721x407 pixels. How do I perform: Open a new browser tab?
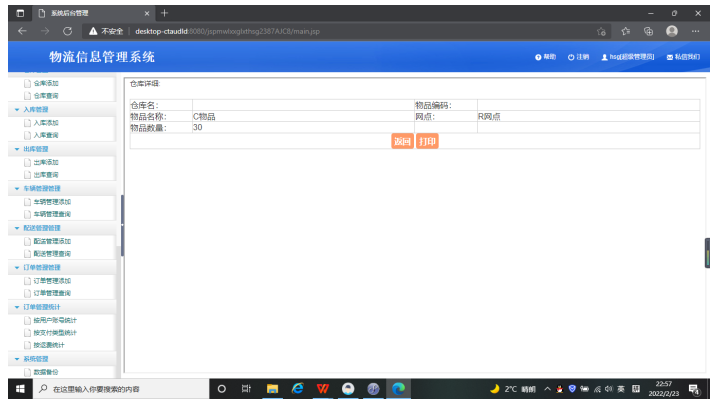coord(165,13)
